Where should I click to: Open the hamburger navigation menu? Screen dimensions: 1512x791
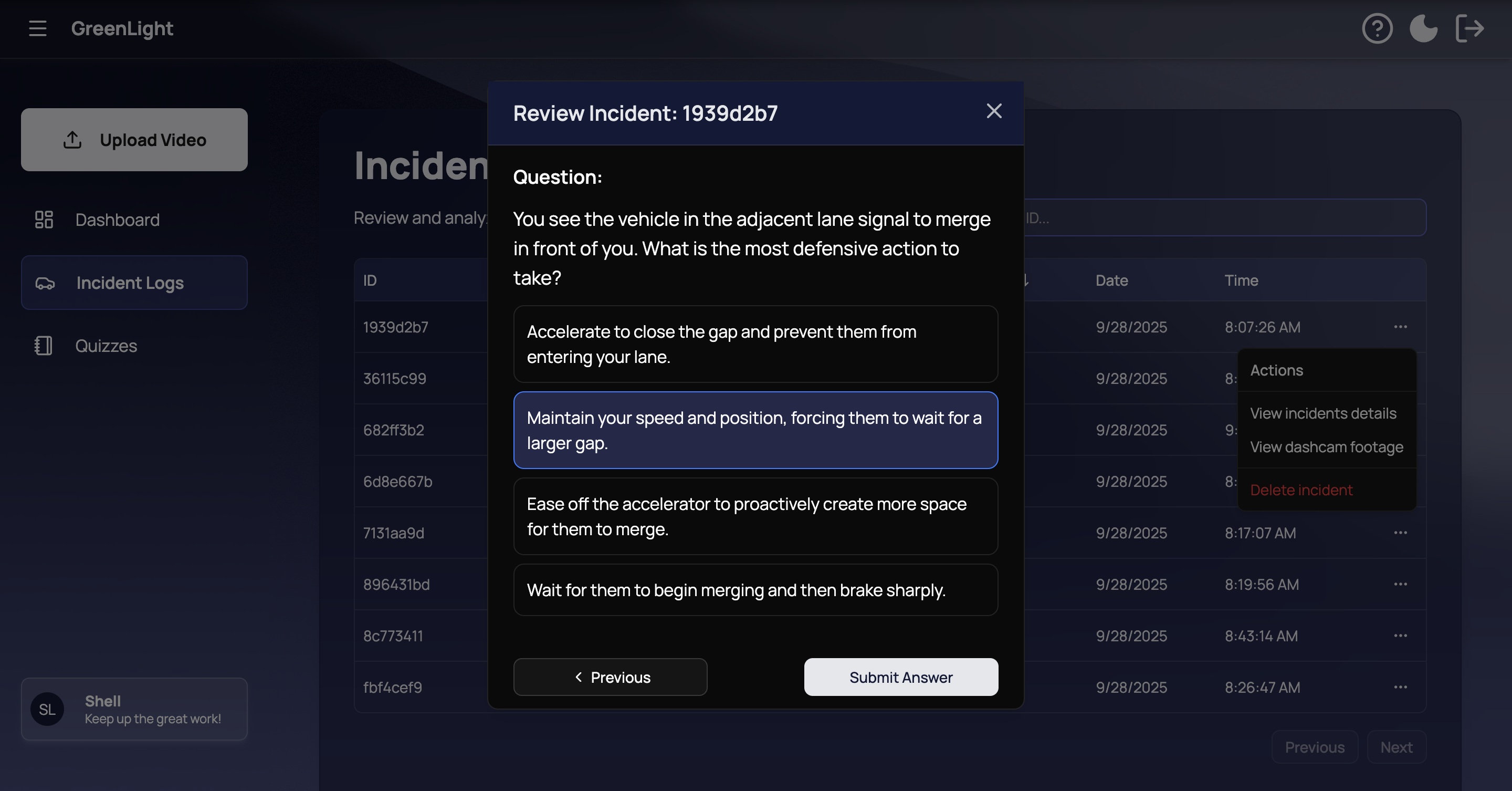coord(38,28)
